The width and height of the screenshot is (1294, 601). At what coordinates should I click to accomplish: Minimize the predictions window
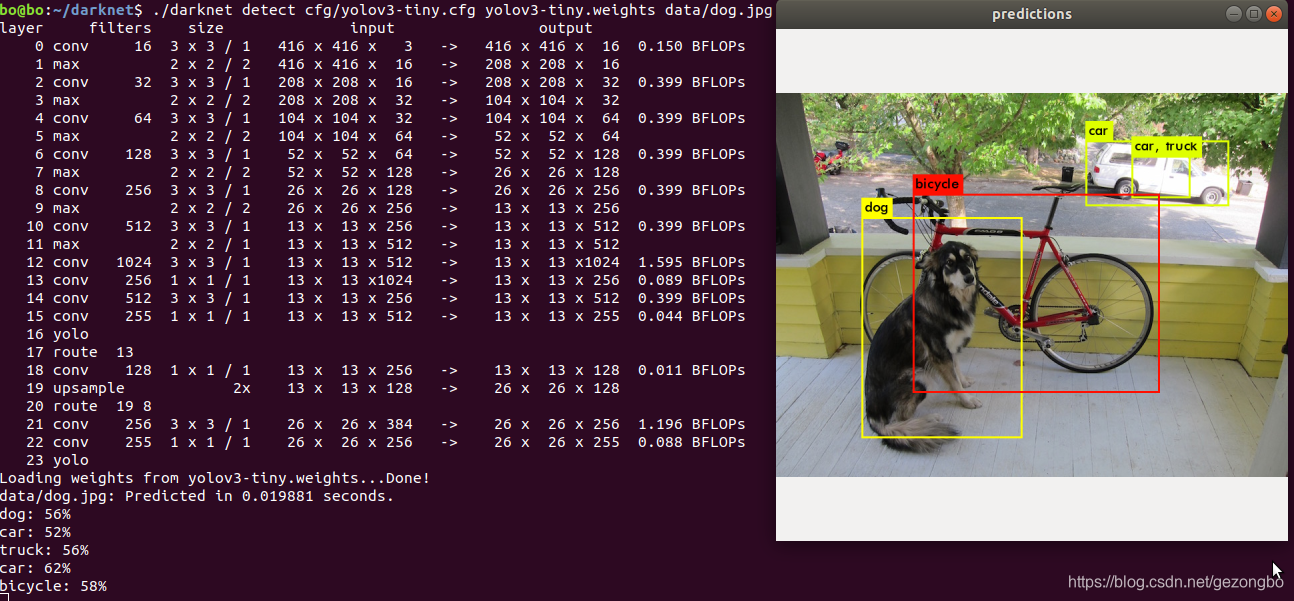1235,14
